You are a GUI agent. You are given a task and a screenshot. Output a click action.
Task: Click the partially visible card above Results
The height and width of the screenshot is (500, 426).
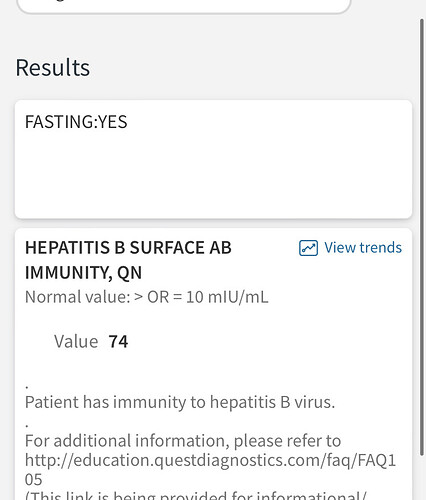[184, 6]
